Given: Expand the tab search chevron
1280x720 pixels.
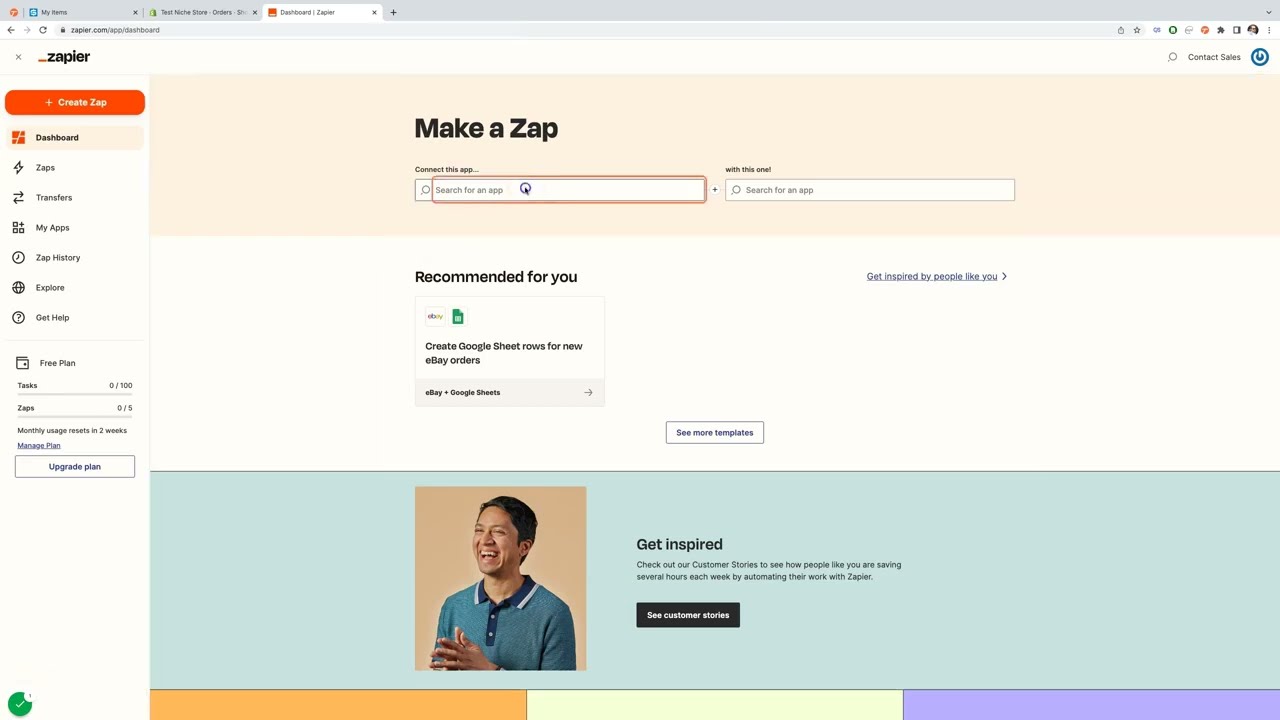Looking at the screenshot, I should click(1268, 12).
